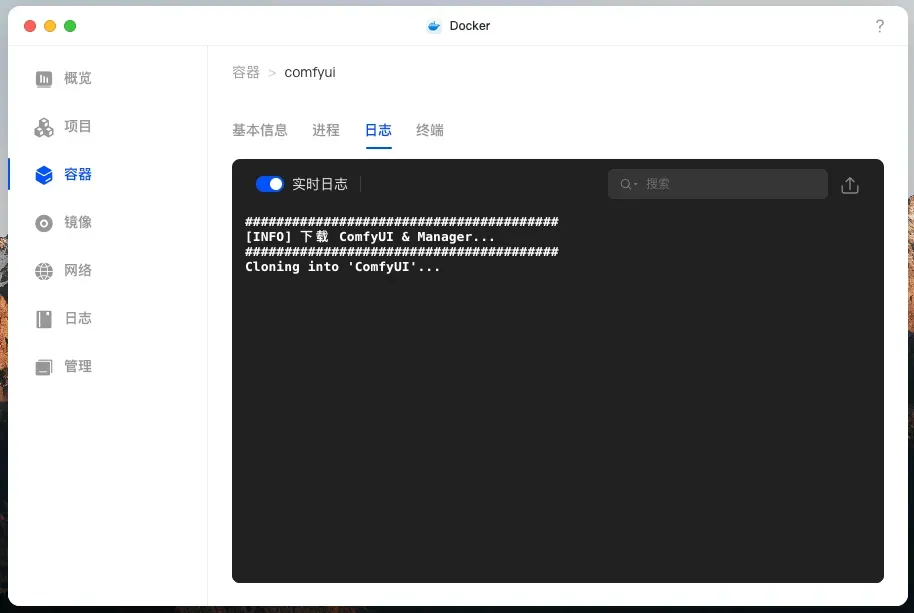Click the 实时日志 label text
This screenshot has width=914, height=613.
pos(319,184)
